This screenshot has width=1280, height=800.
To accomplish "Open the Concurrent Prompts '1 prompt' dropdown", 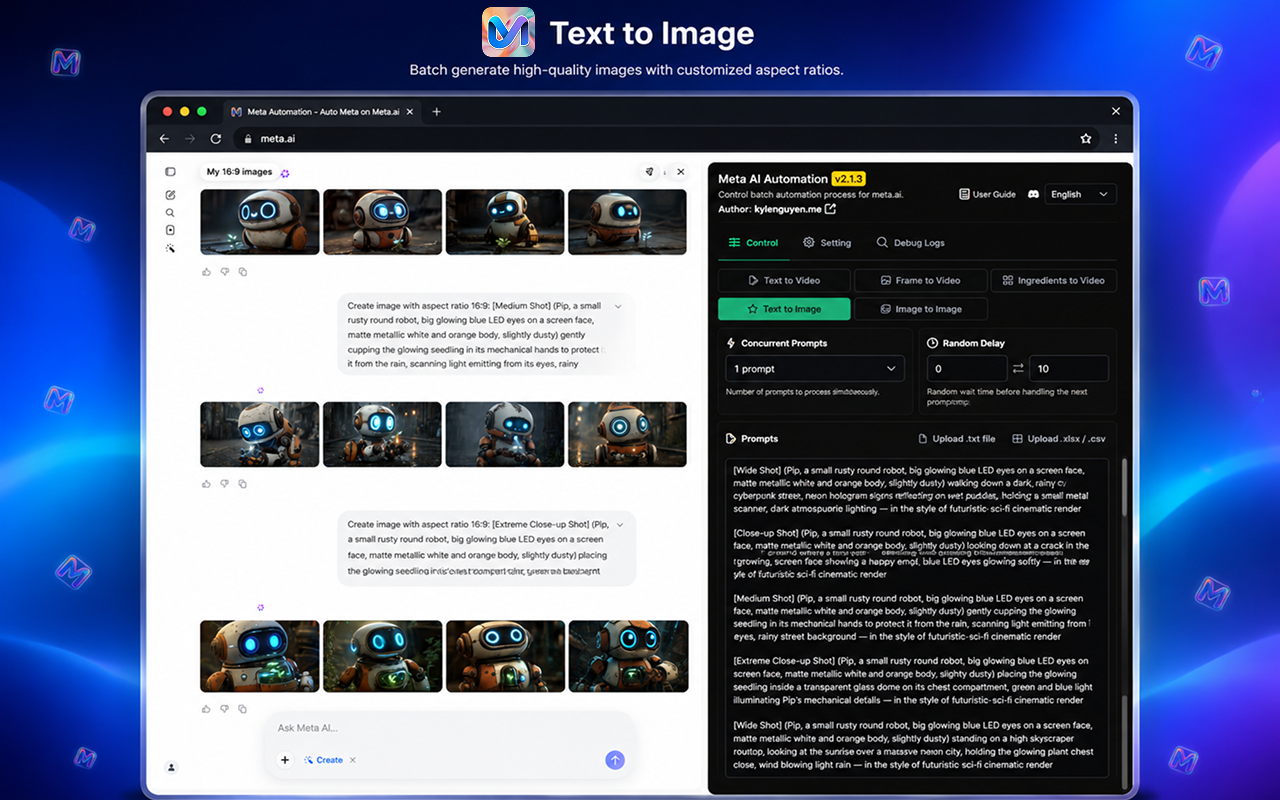I will (x=815, y=369).
